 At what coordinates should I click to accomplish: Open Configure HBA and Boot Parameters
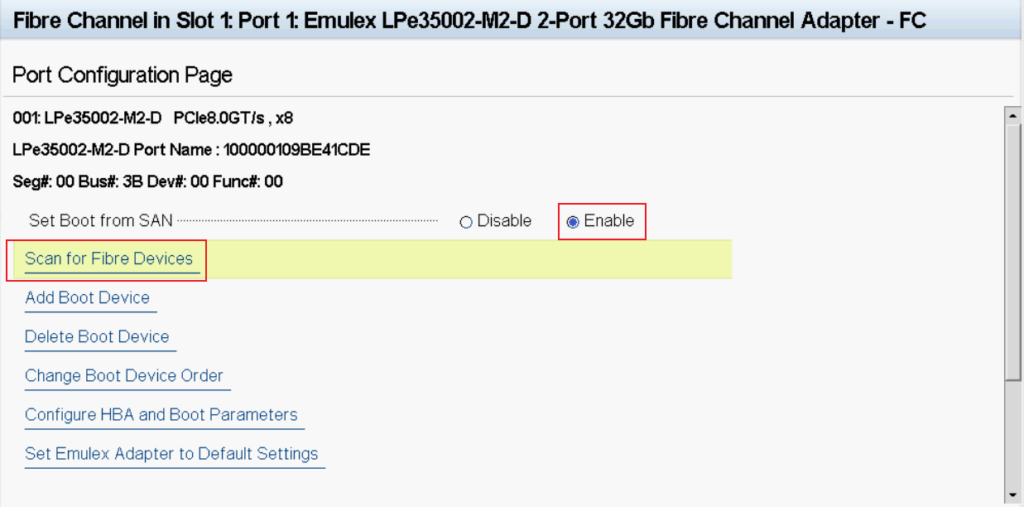click(x=161, y=415)
